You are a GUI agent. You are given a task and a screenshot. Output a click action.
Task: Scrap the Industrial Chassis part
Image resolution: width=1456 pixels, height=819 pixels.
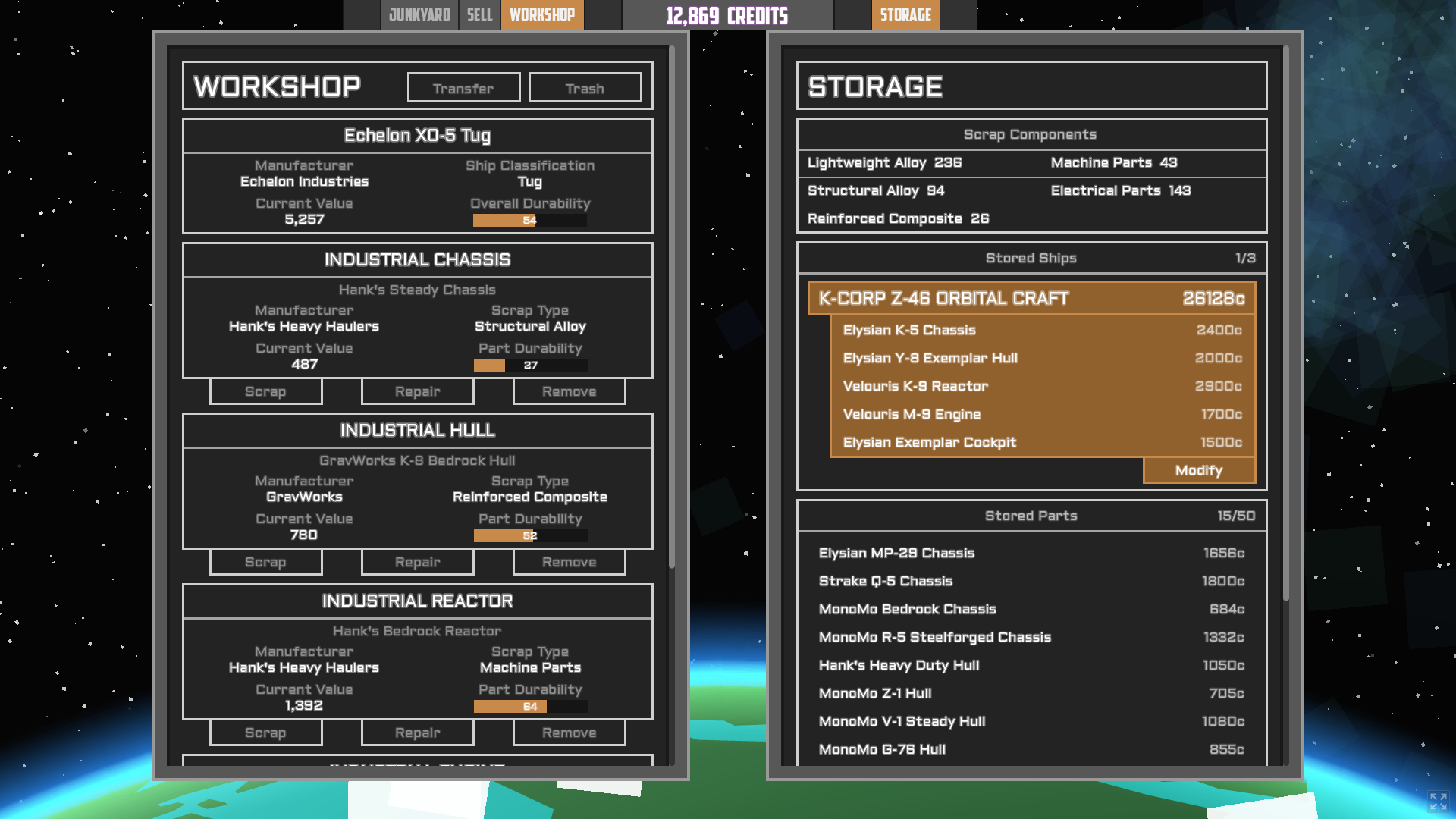coord(265,391)
